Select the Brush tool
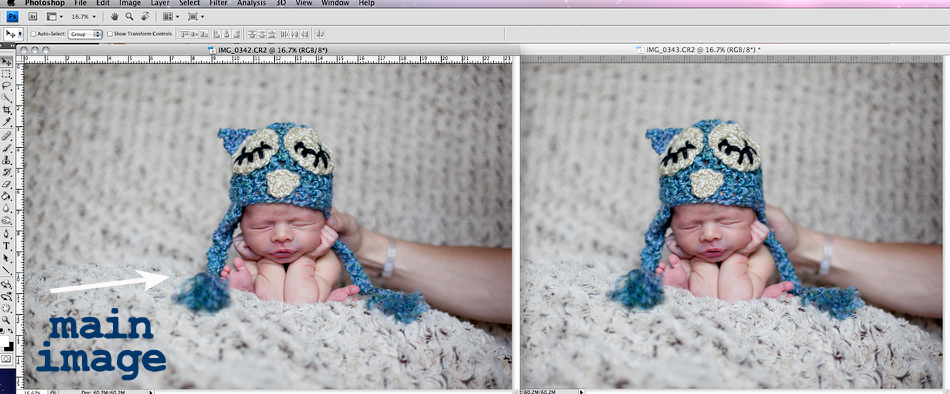Screen dimensions: 950x394 pyautogui.click(x=7, y=147)
